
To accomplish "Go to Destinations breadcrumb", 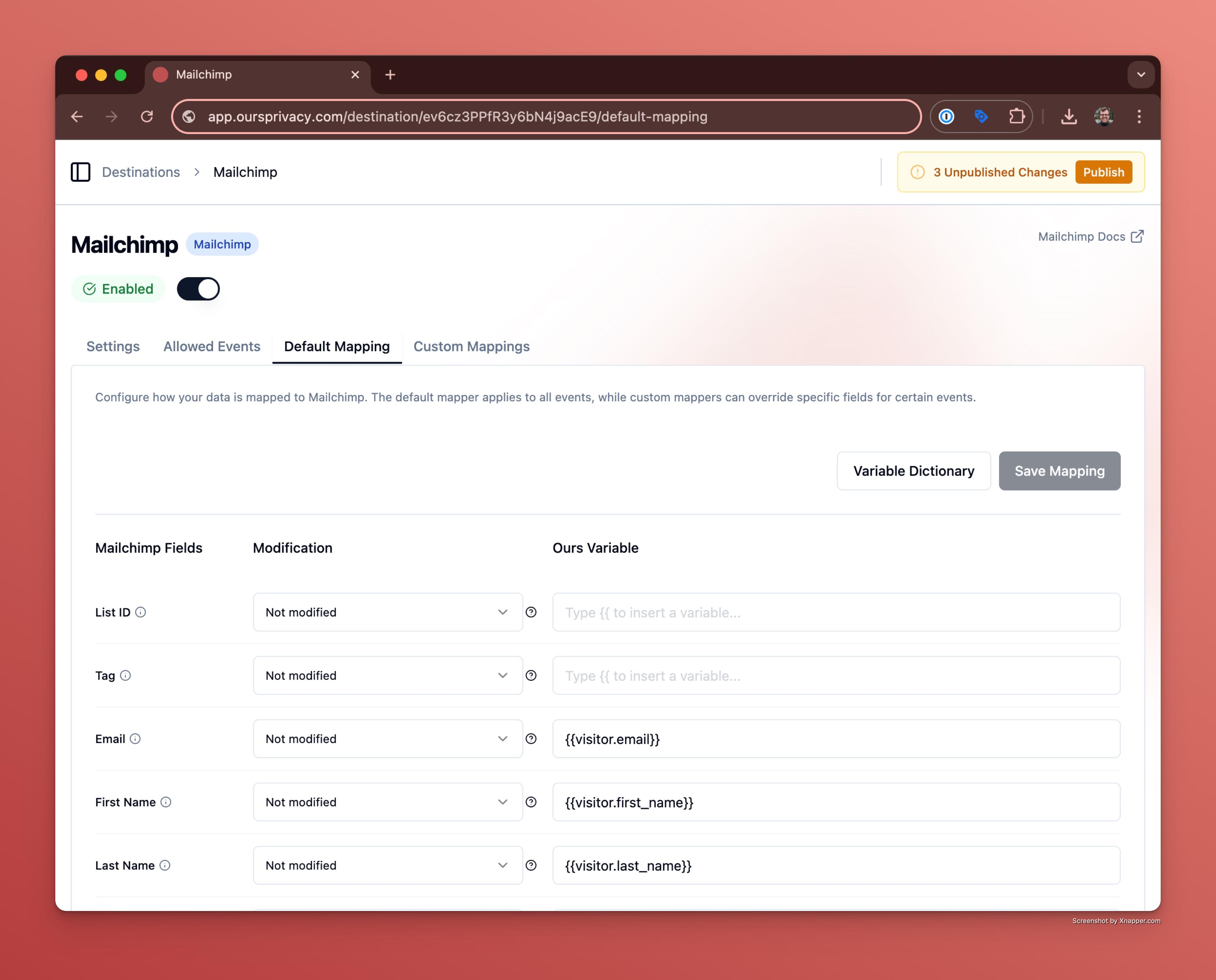I will (141, 172).
